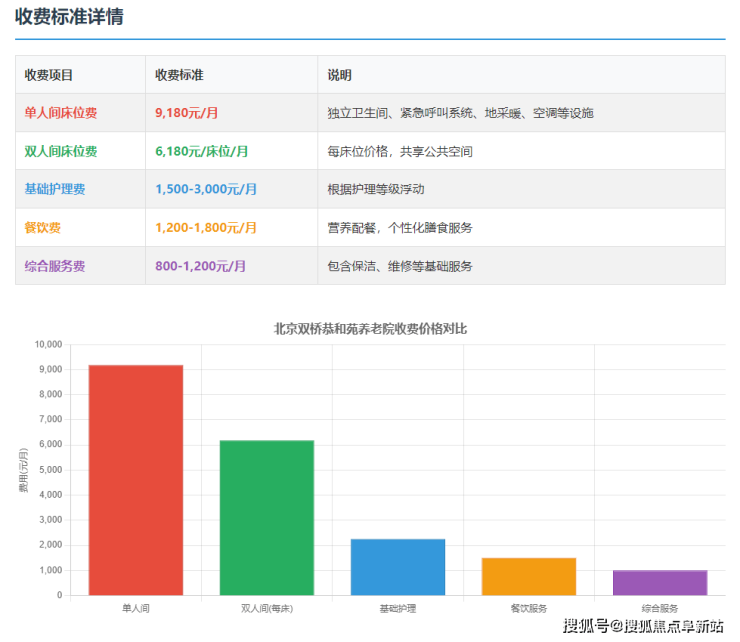The width and height of the screenshot is (740, 642).
Task: Click the red 单人间 bar in chart
Action: pos(136,480)
